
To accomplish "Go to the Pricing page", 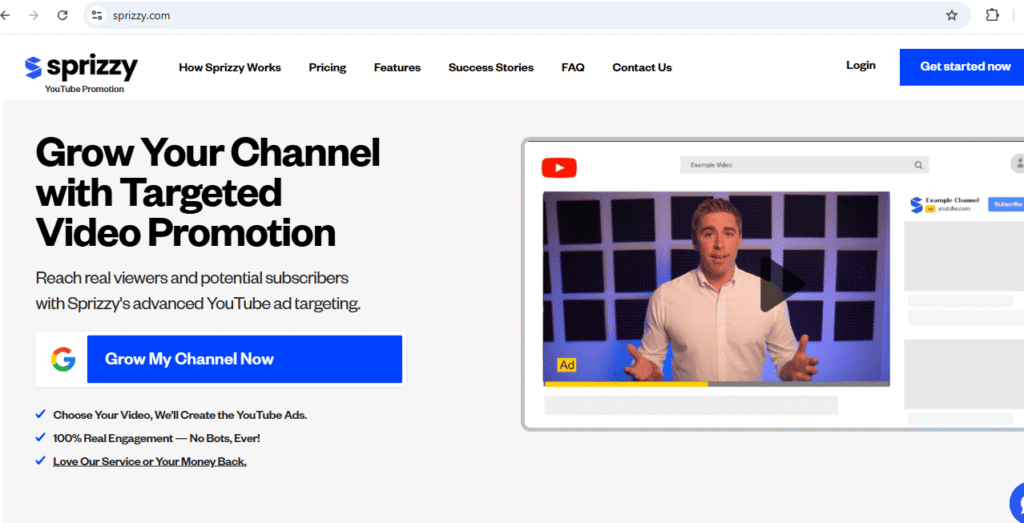I will pyautogui.click(x=327, y=67).
